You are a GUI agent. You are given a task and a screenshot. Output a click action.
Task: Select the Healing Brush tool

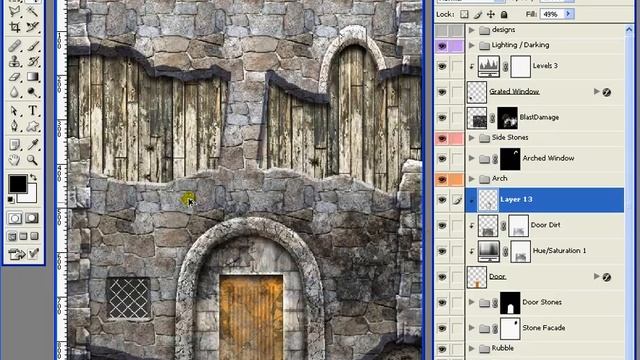point(14,46)
